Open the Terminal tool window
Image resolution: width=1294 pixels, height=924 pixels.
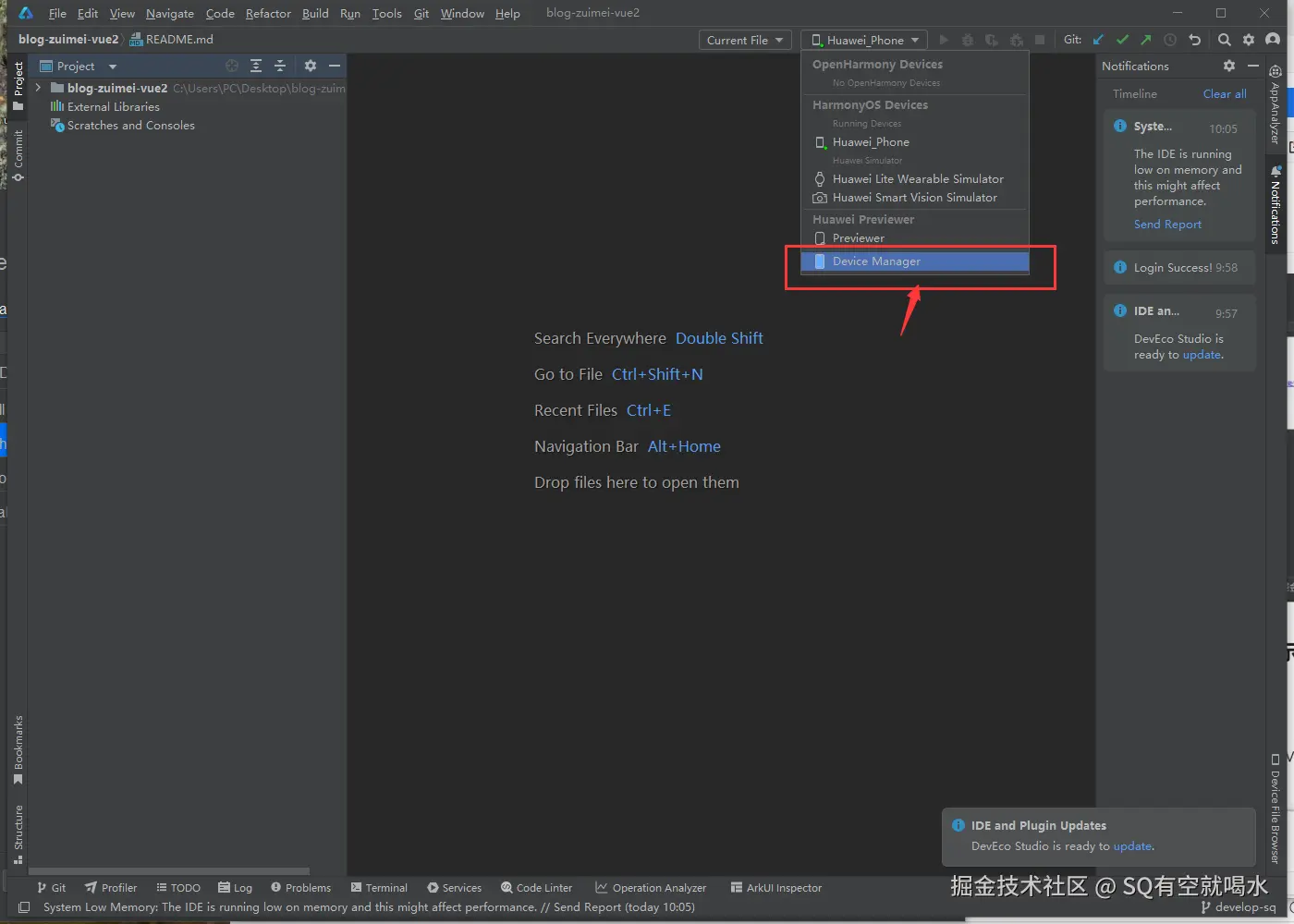click(379, 887)
